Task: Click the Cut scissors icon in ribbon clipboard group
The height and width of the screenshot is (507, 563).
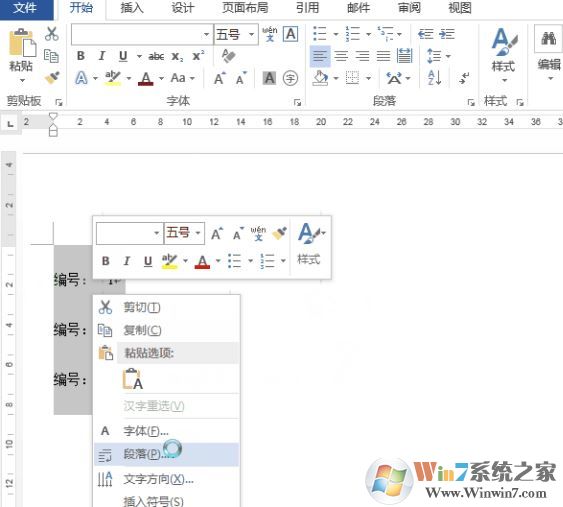Action: (x=52, y=34)
